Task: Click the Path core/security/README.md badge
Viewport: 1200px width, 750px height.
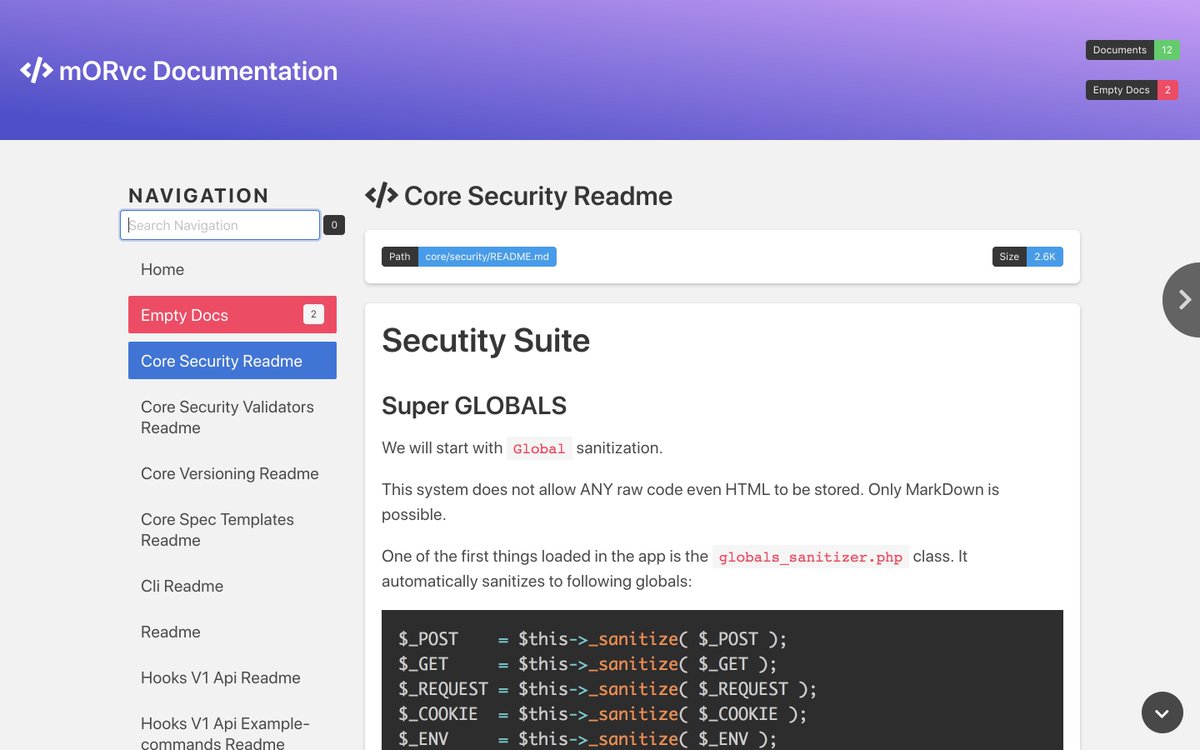Action: (x=469, y=257)
